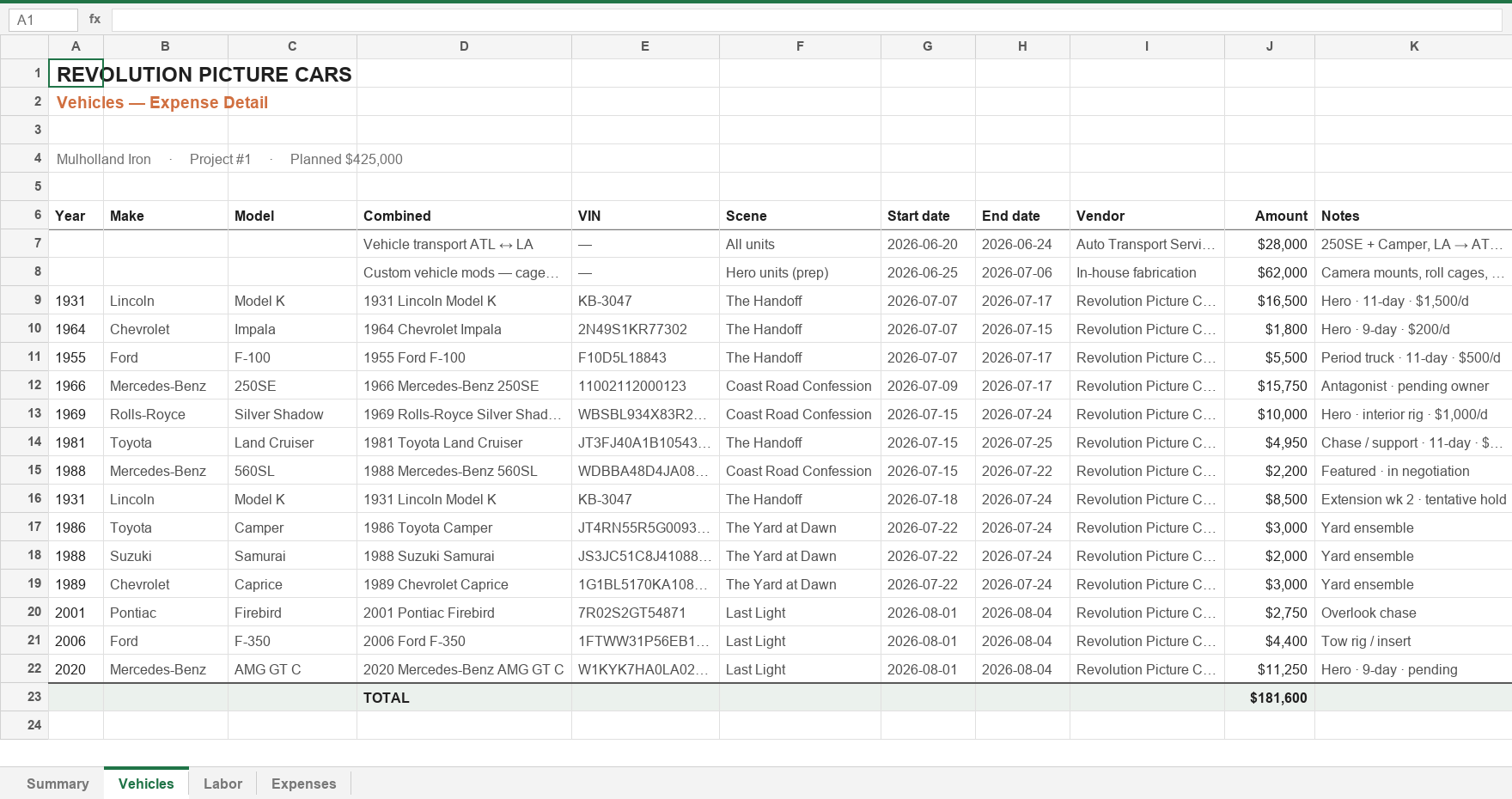Click the In-house fabrication vendor cell
This screenshot has height=799, width=1512.
1147,272
